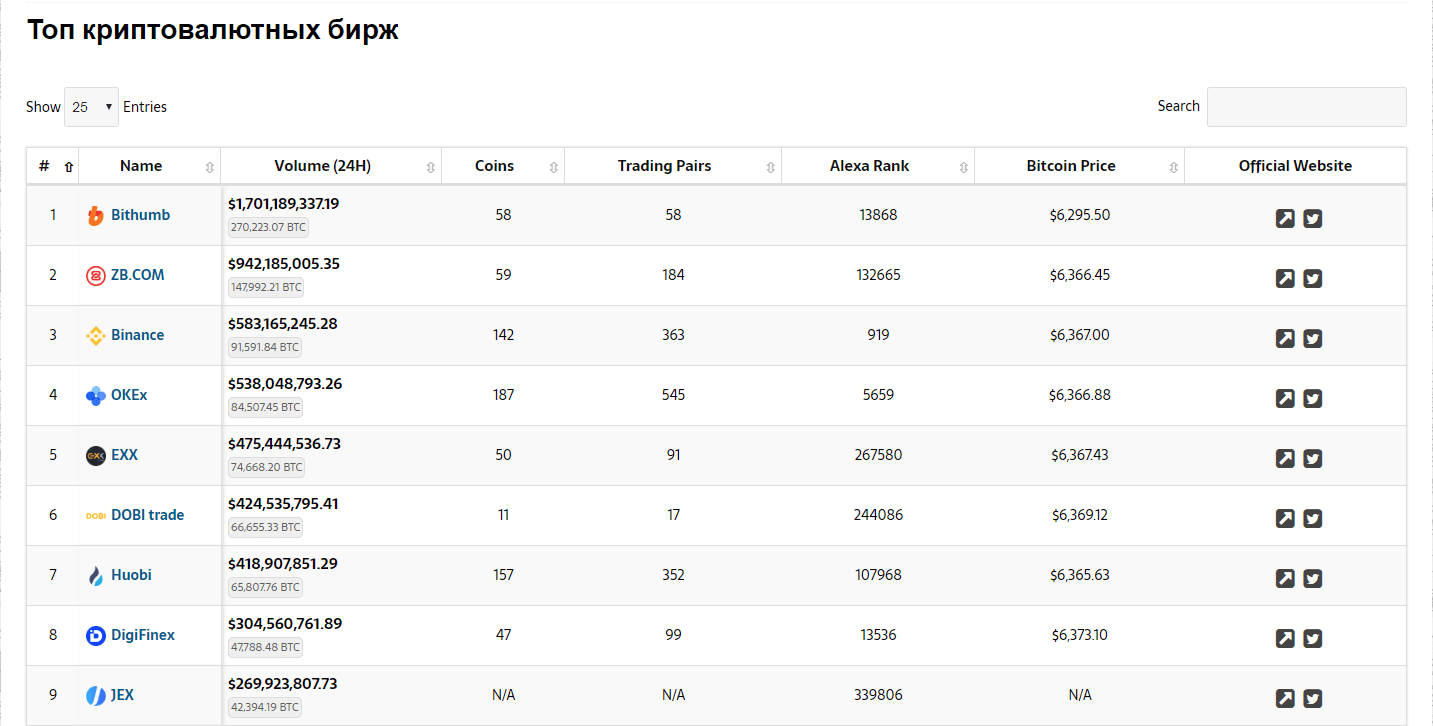Click the Official Website column header
Screen dimensions: 1433x726
(1295, 166)
